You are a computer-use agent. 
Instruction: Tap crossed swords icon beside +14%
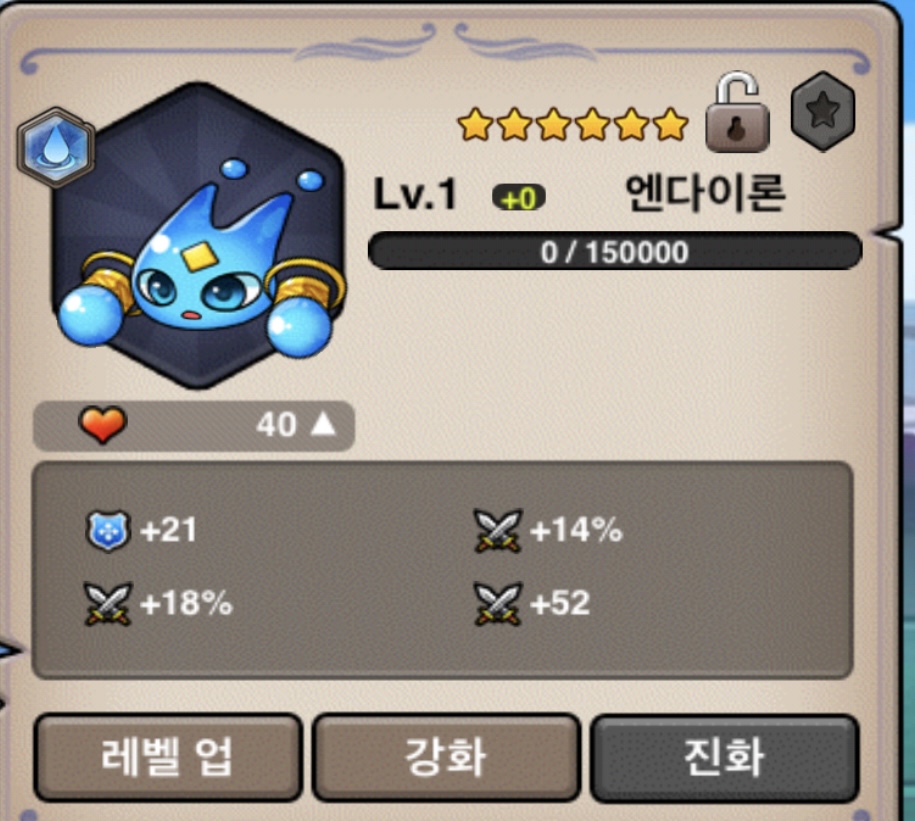[498, 530]
